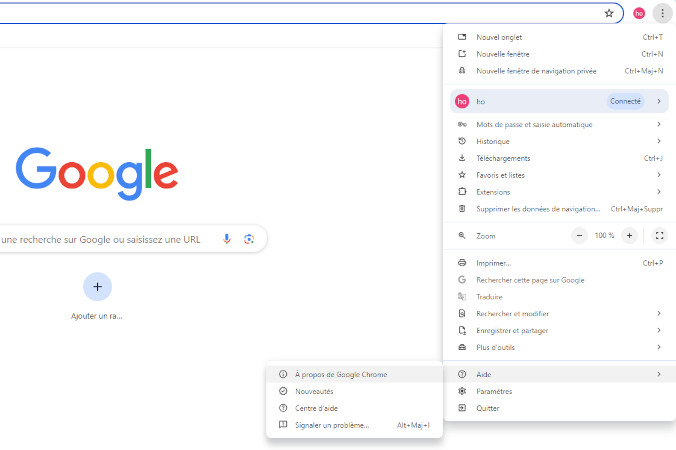The height and width of the screenshot is (450, 676).
Task: Click the 'Alt+Maj+I' shortcut text
Action: (x=413, y=425)
